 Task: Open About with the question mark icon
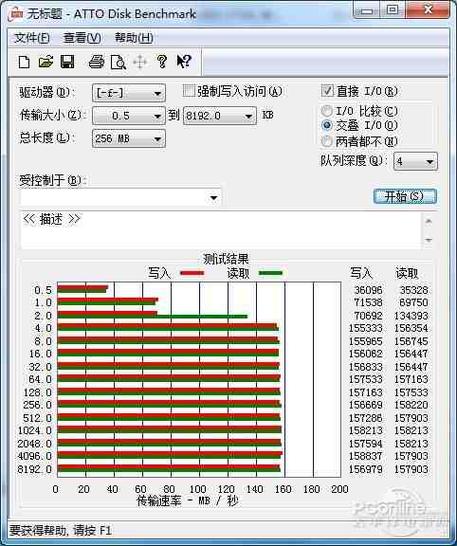[x=162, y=62]
